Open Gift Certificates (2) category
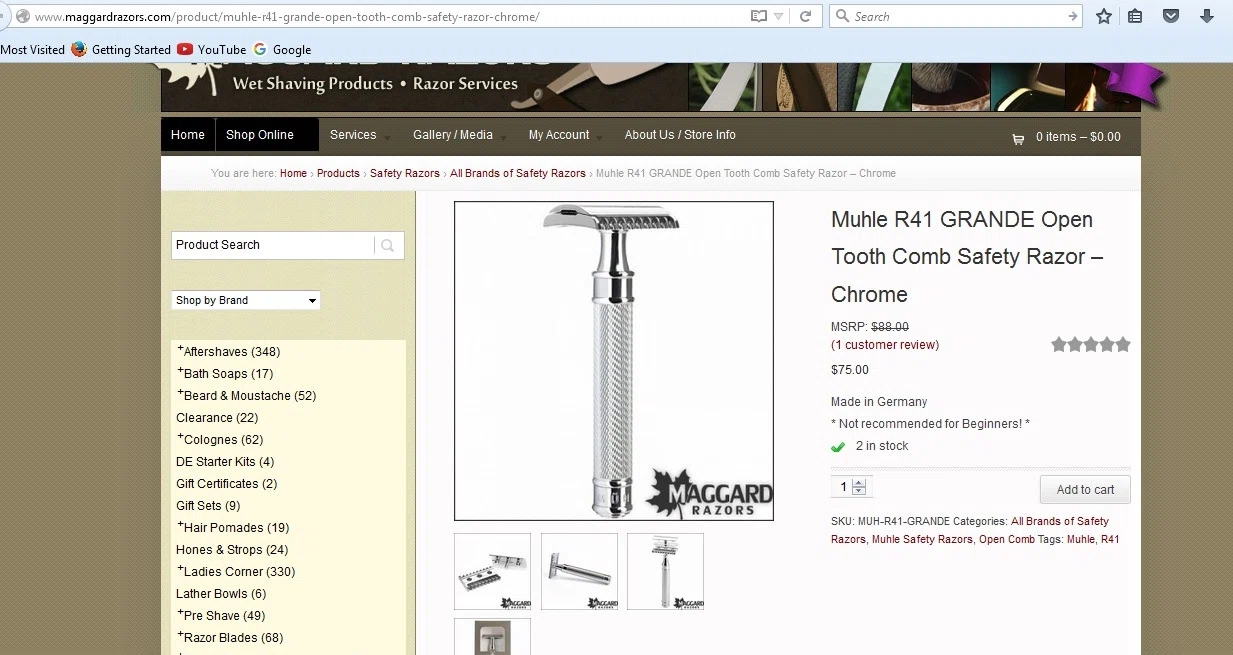This screenshot has height=655, width=1233. tap(227, 484)
